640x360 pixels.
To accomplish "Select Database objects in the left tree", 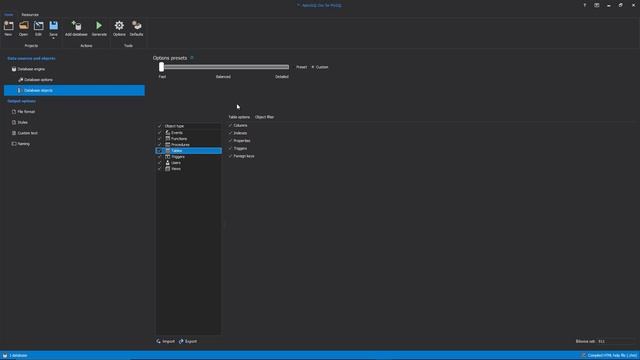I will pyautogui.click(x=74, y=90).
